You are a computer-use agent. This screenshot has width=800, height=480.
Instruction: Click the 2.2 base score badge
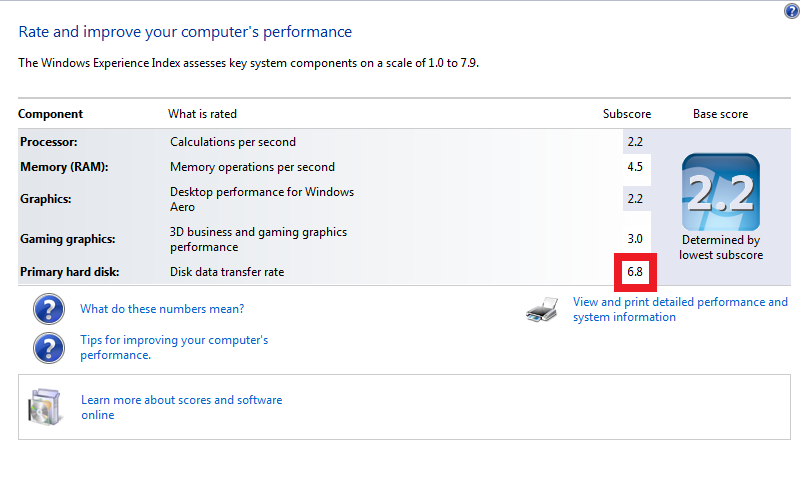[720, 192]
